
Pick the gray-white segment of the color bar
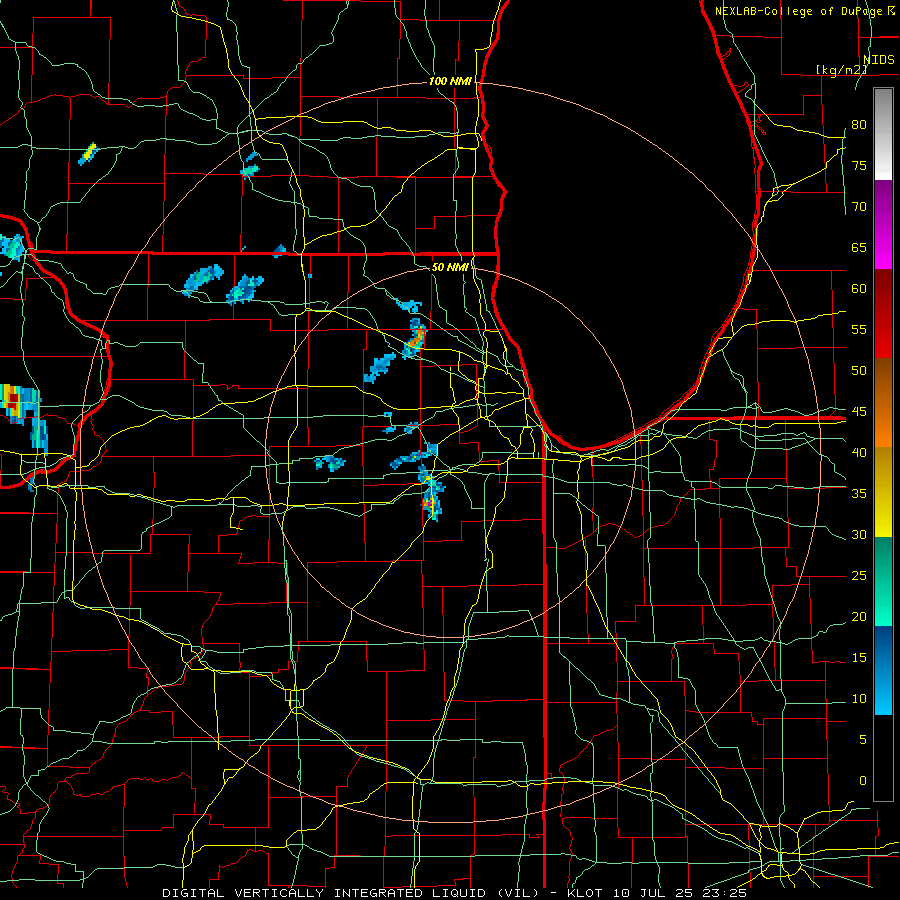[883, 134]
